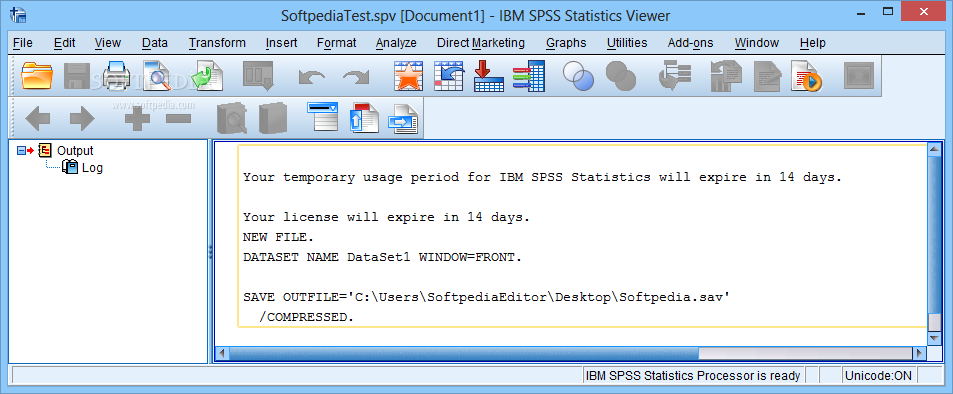Open the Direct Marketing menu

[480, 43]
